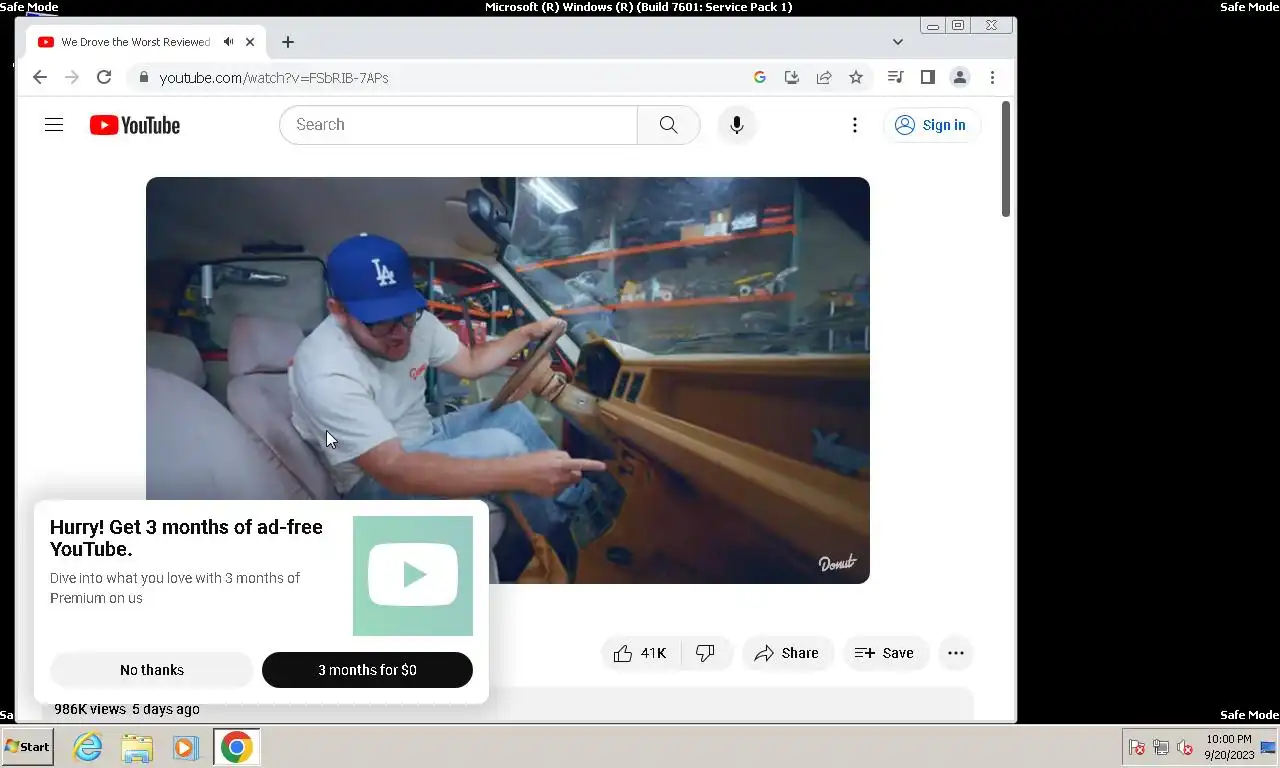Image resolution: width=1280 pixels, height=768 pixels.
Task: Expand tab search dropdown chevron
Action: click(897, 42)
